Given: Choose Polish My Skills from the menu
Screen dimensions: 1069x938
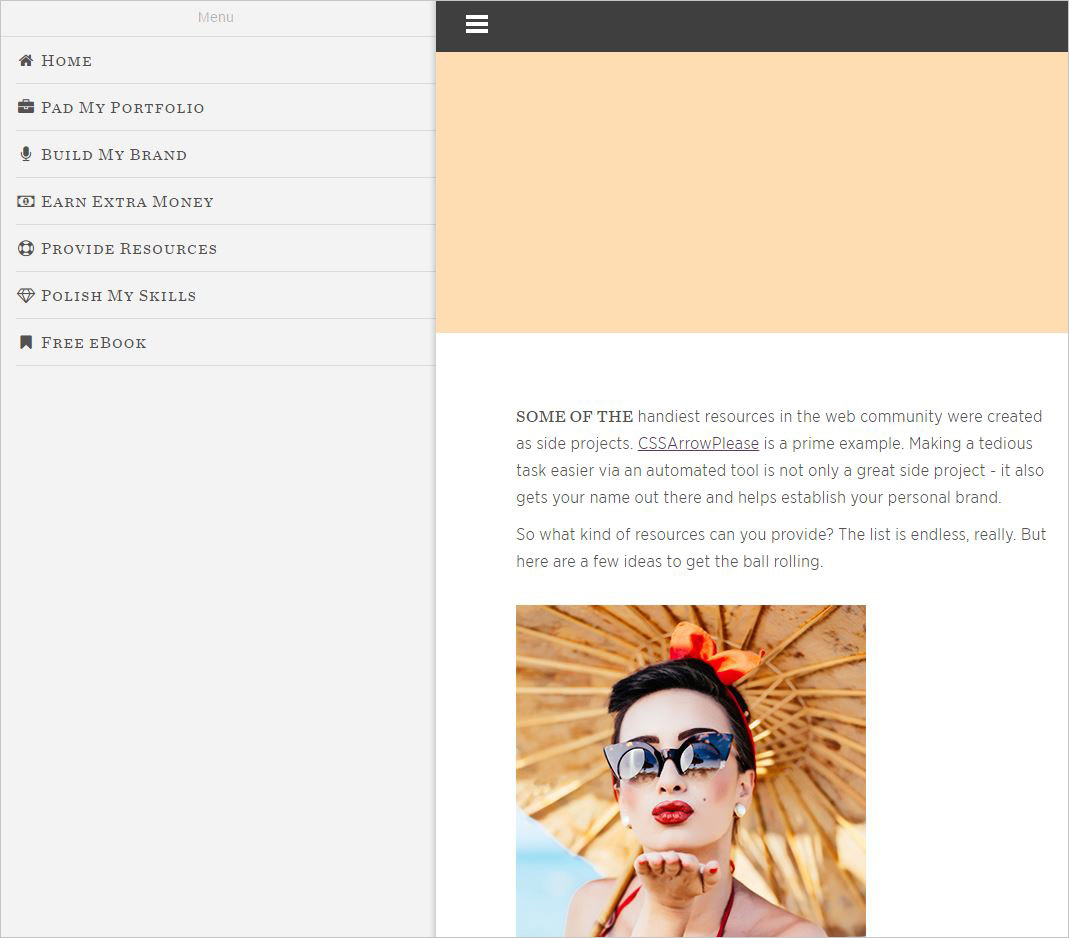Looking at the screenshot, I should [x=225, y=296].
